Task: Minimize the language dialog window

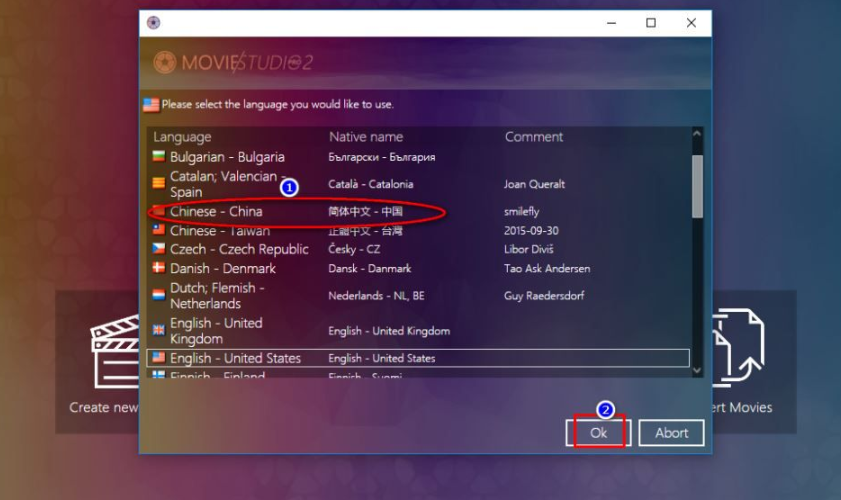Action: 611,23
